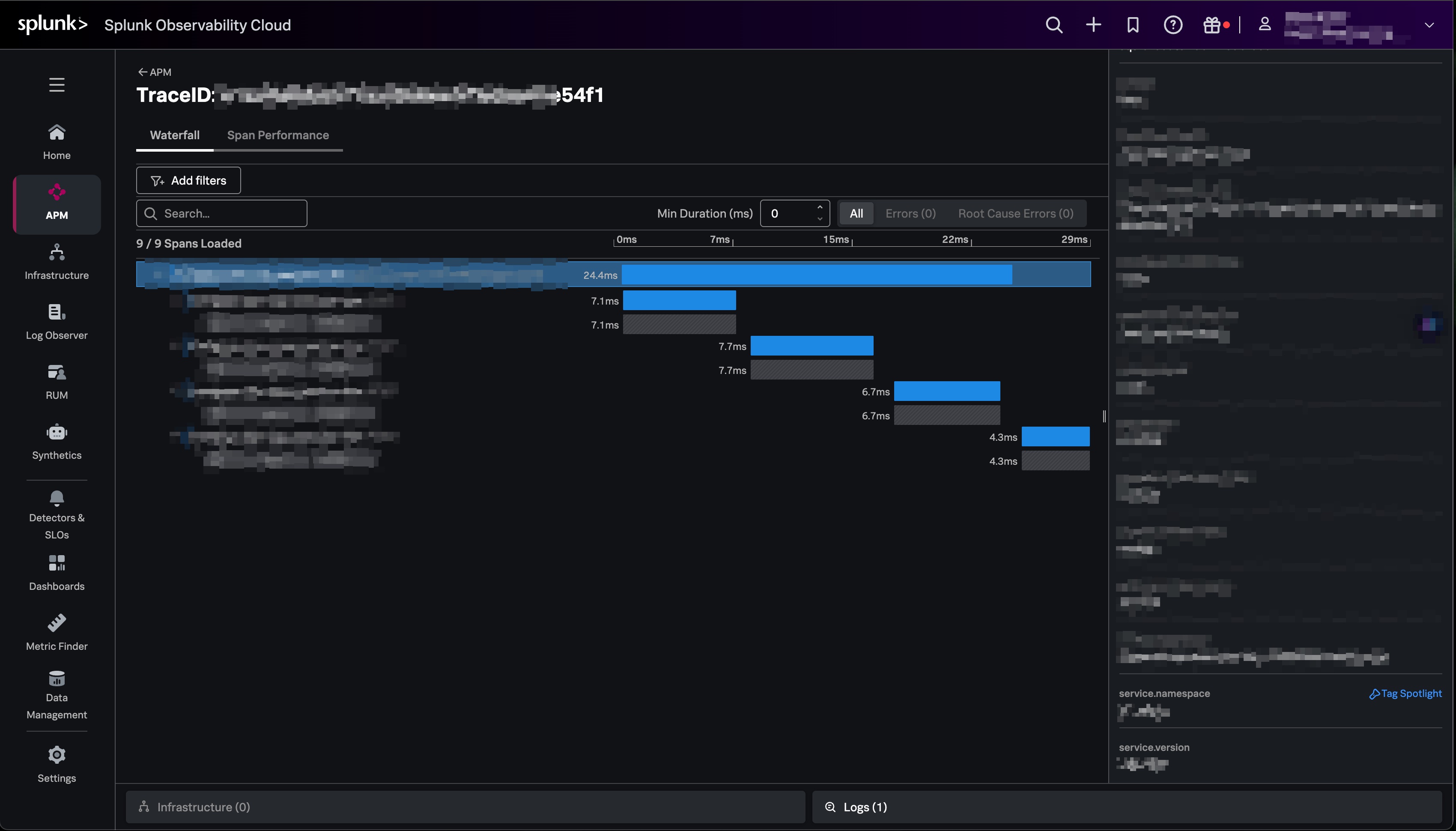Screen dimensions: 1456x831
Task: Open the Metric Finder tool
Action: [x=57, y=632]
